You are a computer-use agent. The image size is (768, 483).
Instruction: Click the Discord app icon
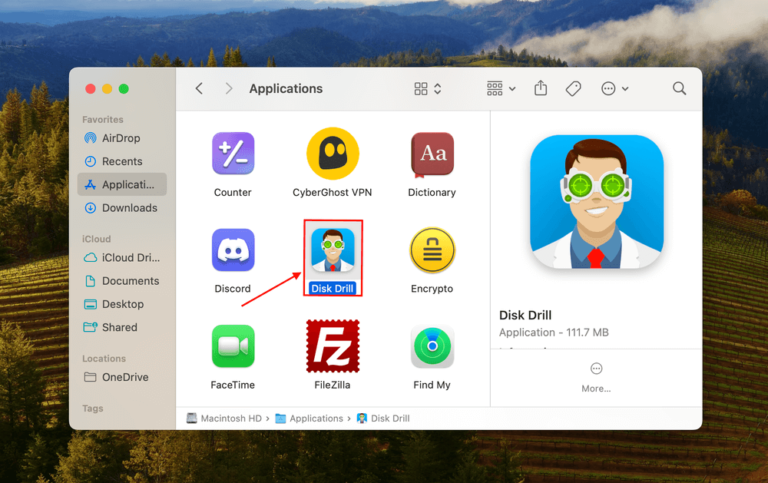pos(233,250)
